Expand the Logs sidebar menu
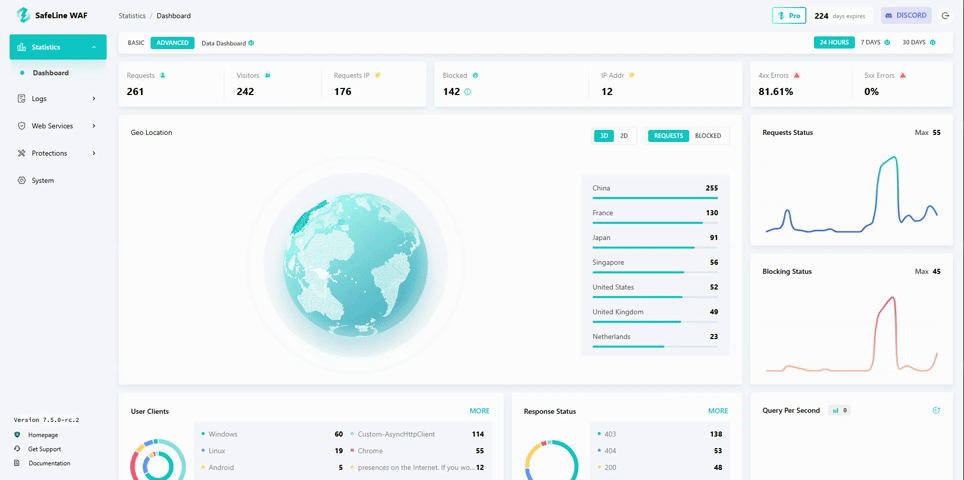 (94, 99)
